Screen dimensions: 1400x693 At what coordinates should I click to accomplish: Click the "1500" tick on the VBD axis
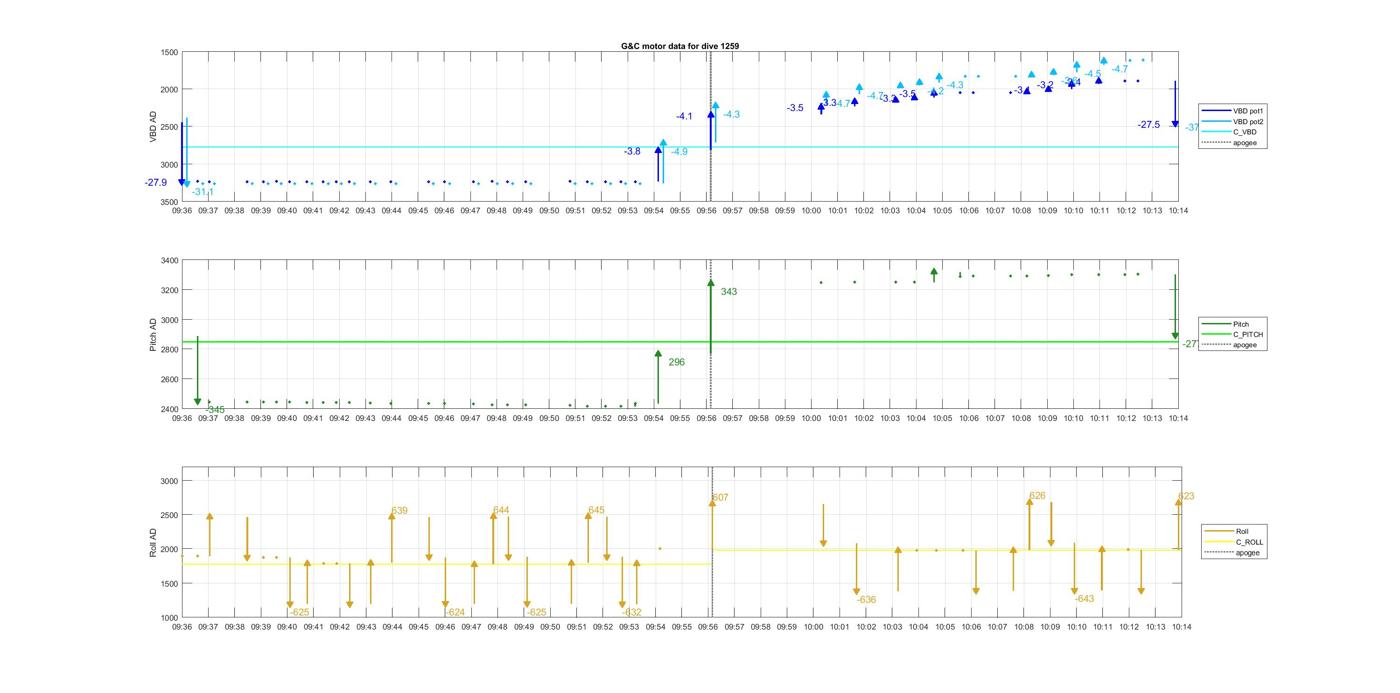click(x=169, y=52)
